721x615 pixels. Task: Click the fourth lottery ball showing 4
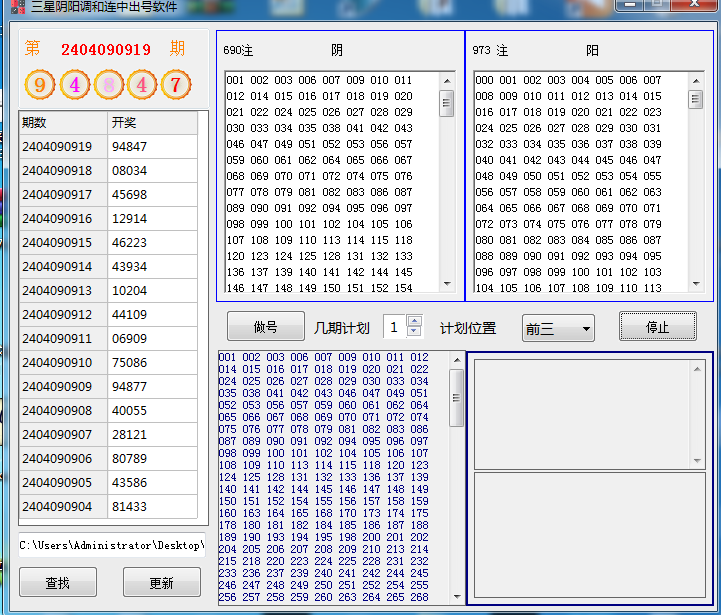[142, 85]
